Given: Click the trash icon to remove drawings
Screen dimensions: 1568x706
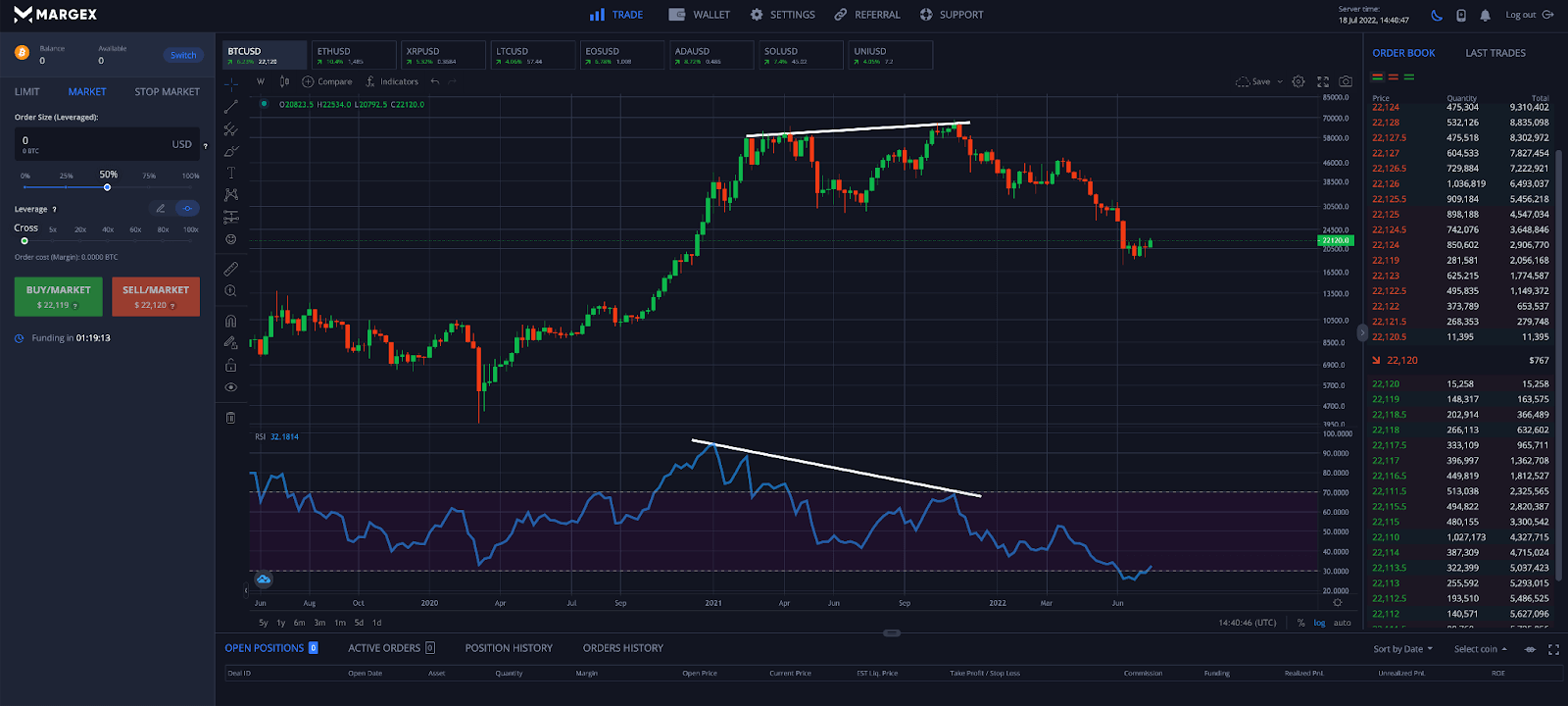Looking at the screenshot, I should tap(231, 418).
